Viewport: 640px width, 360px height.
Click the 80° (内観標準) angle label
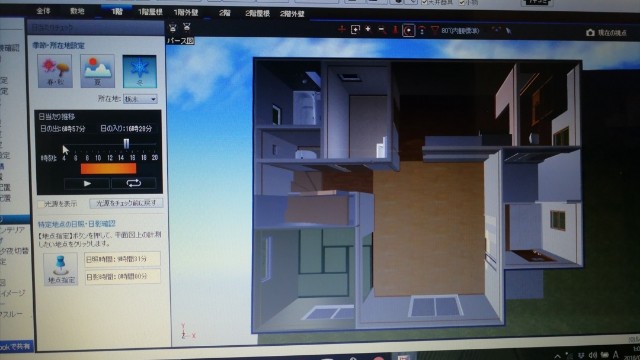point(460,31)
